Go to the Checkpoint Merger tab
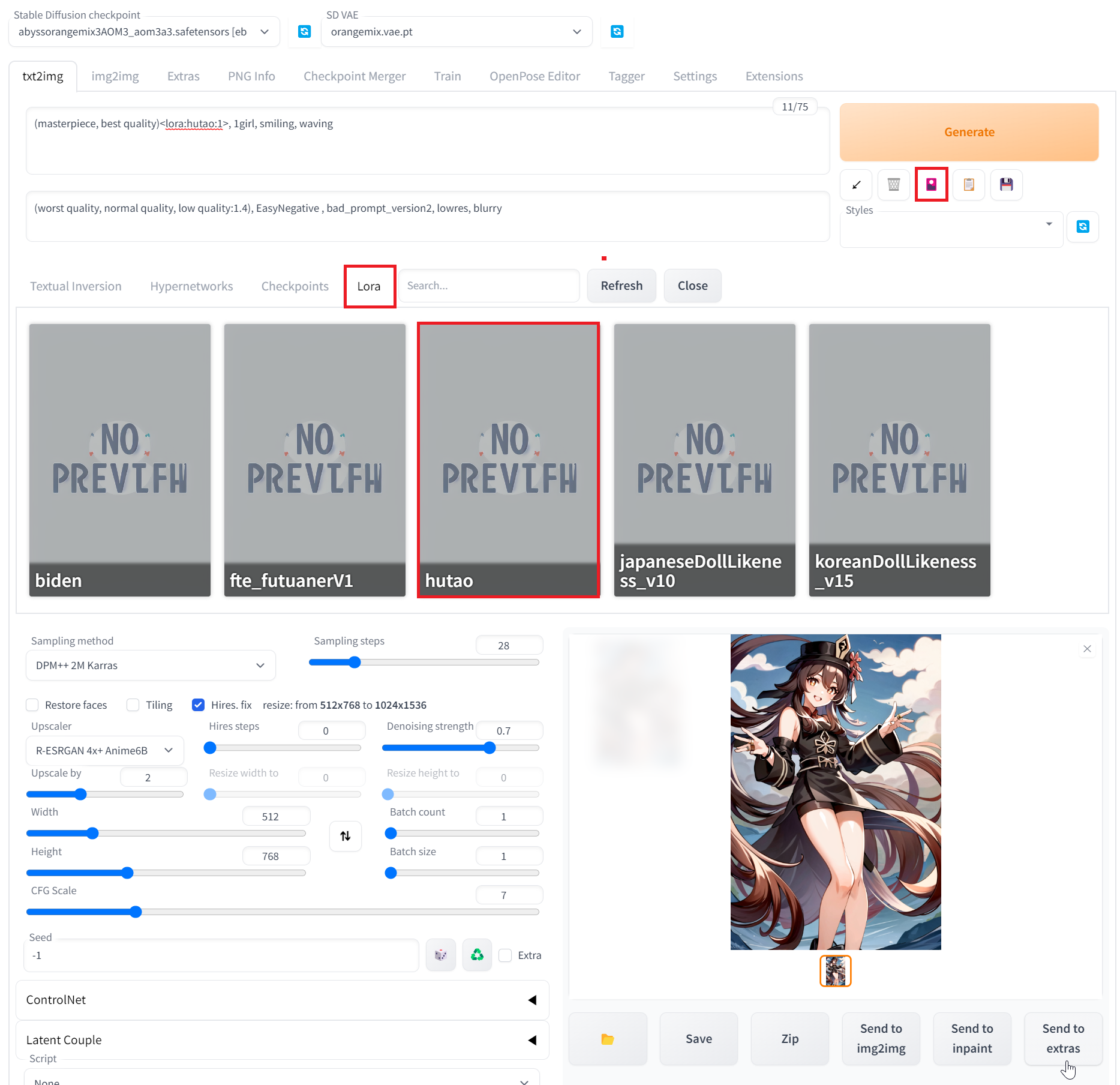This screenshot has width=1120, height=1085. tap(355, 76)
